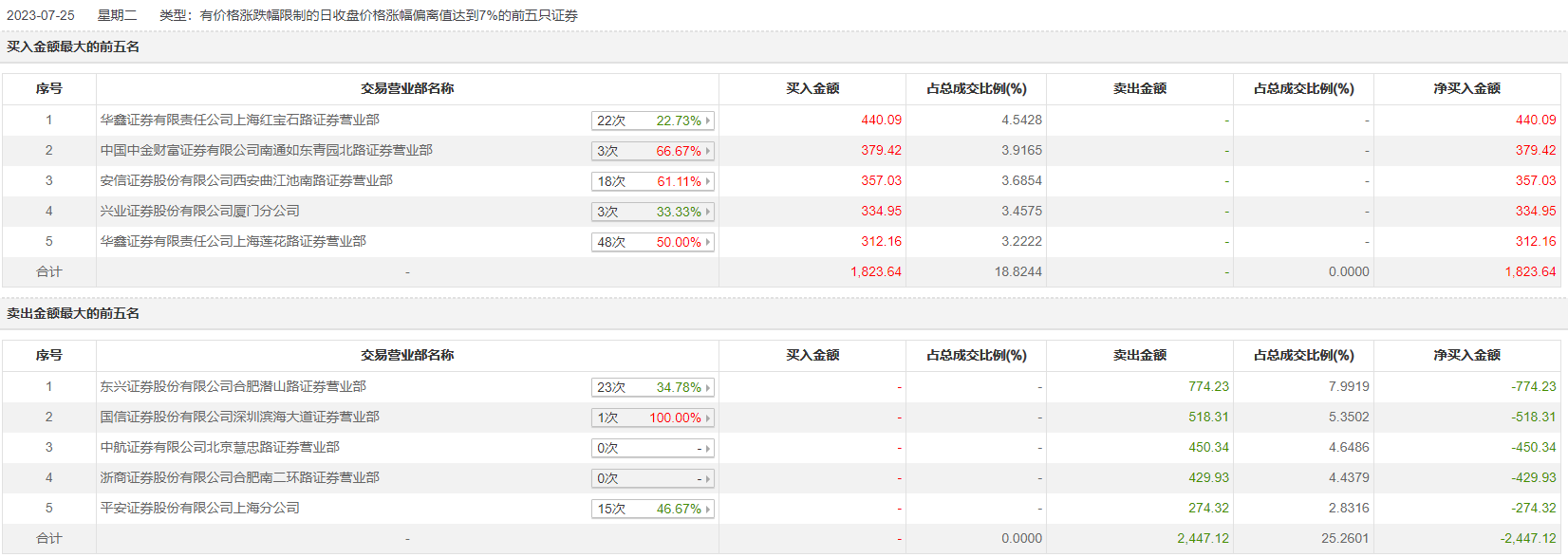Click 安信证券西安曲江池南路证券营业部 name
Viewport: 1568px width, 557px height.
pyautogui.click(x=247, y=180)
